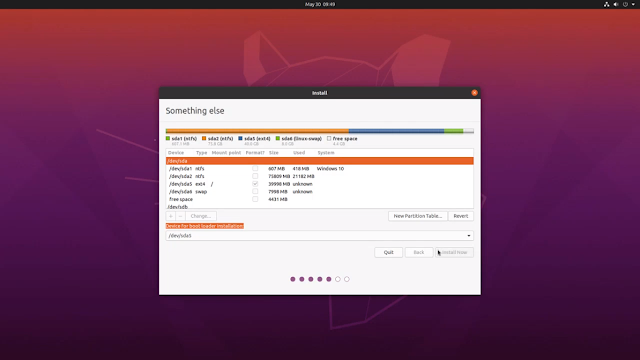Screen dimensions: 640x360
Task: Click the Revert button
Action: pyautogui.click(x=461, y=216)
